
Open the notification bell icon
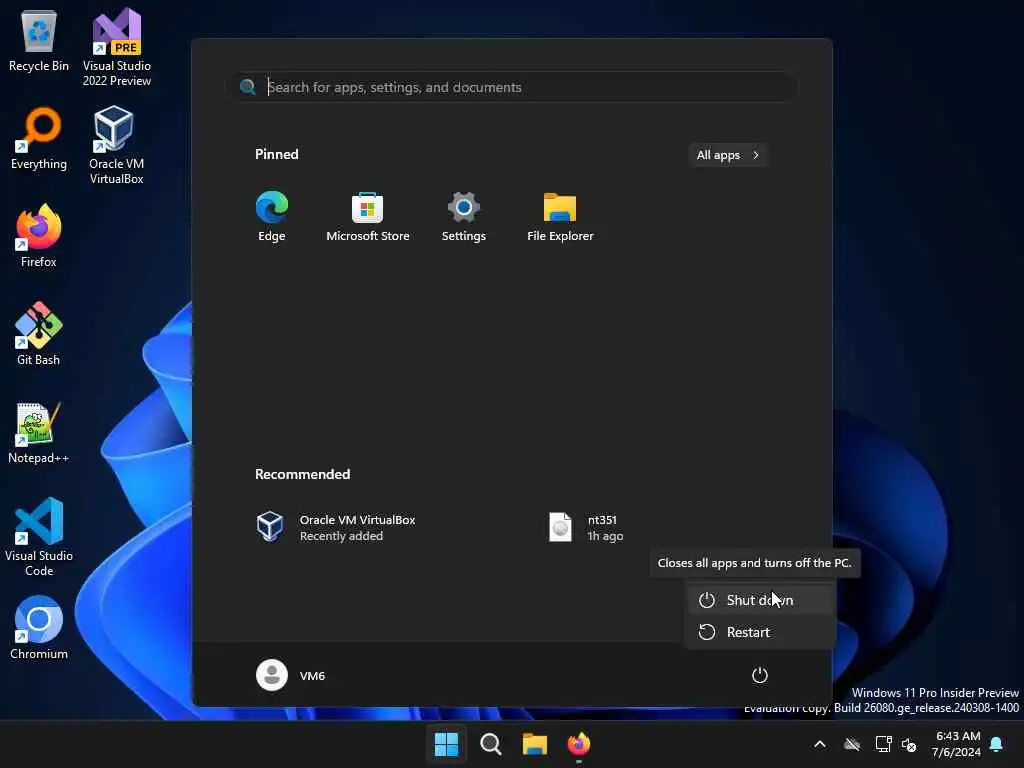coord(997,744)
